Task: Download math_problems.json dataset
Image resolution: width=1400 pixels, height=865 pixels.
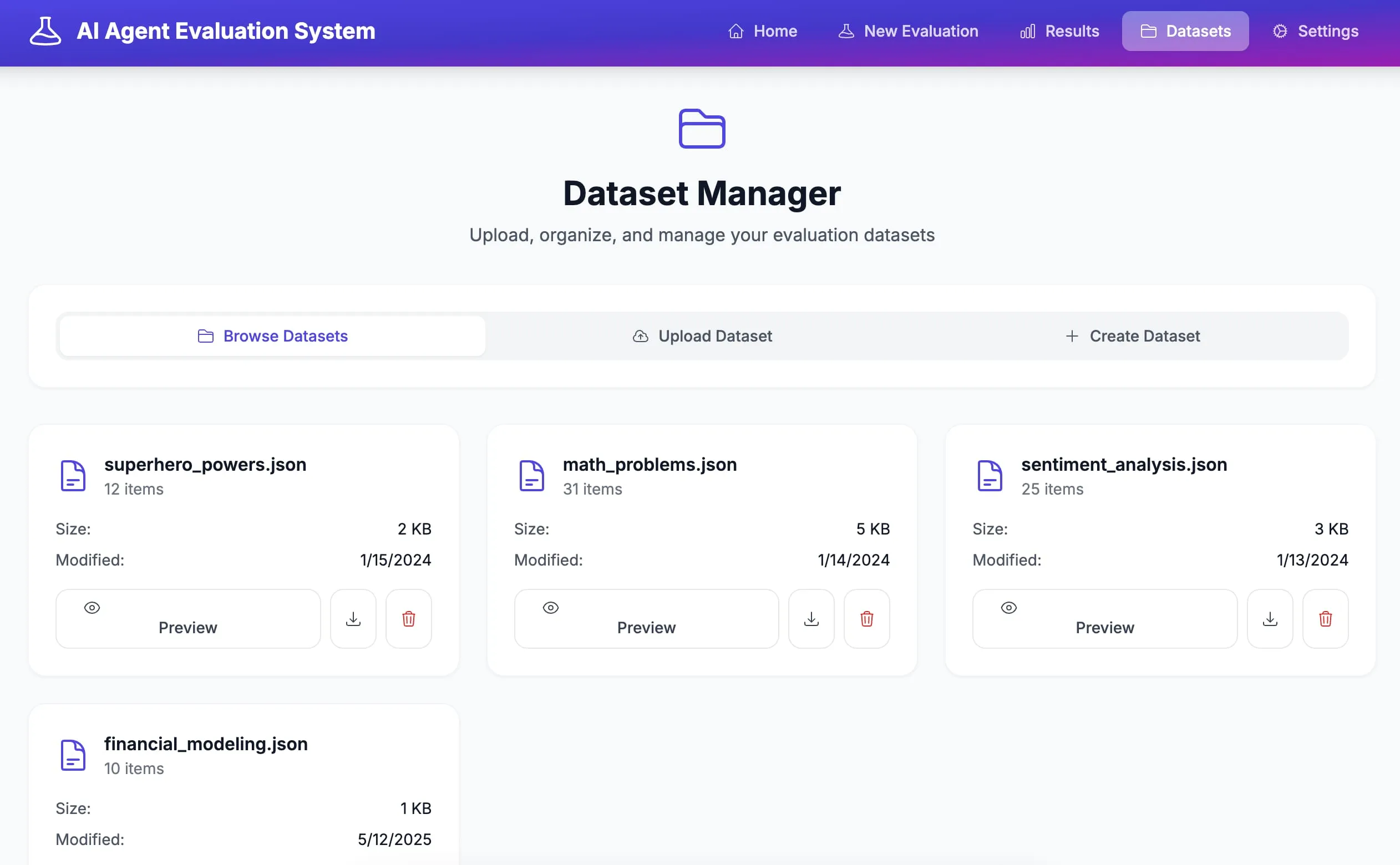Action: [811, 618]
